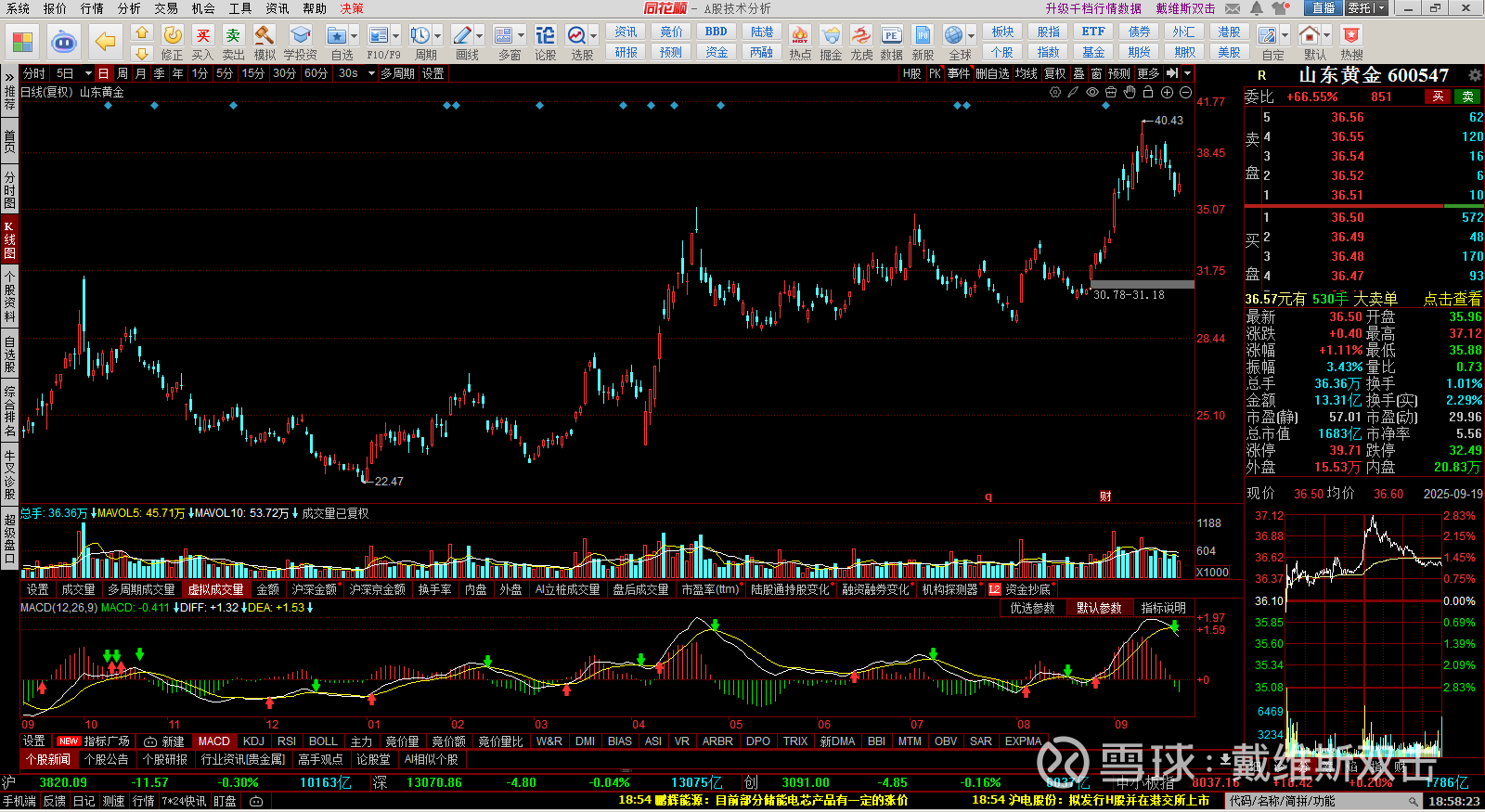Click the 指标说明 button

1163,608
